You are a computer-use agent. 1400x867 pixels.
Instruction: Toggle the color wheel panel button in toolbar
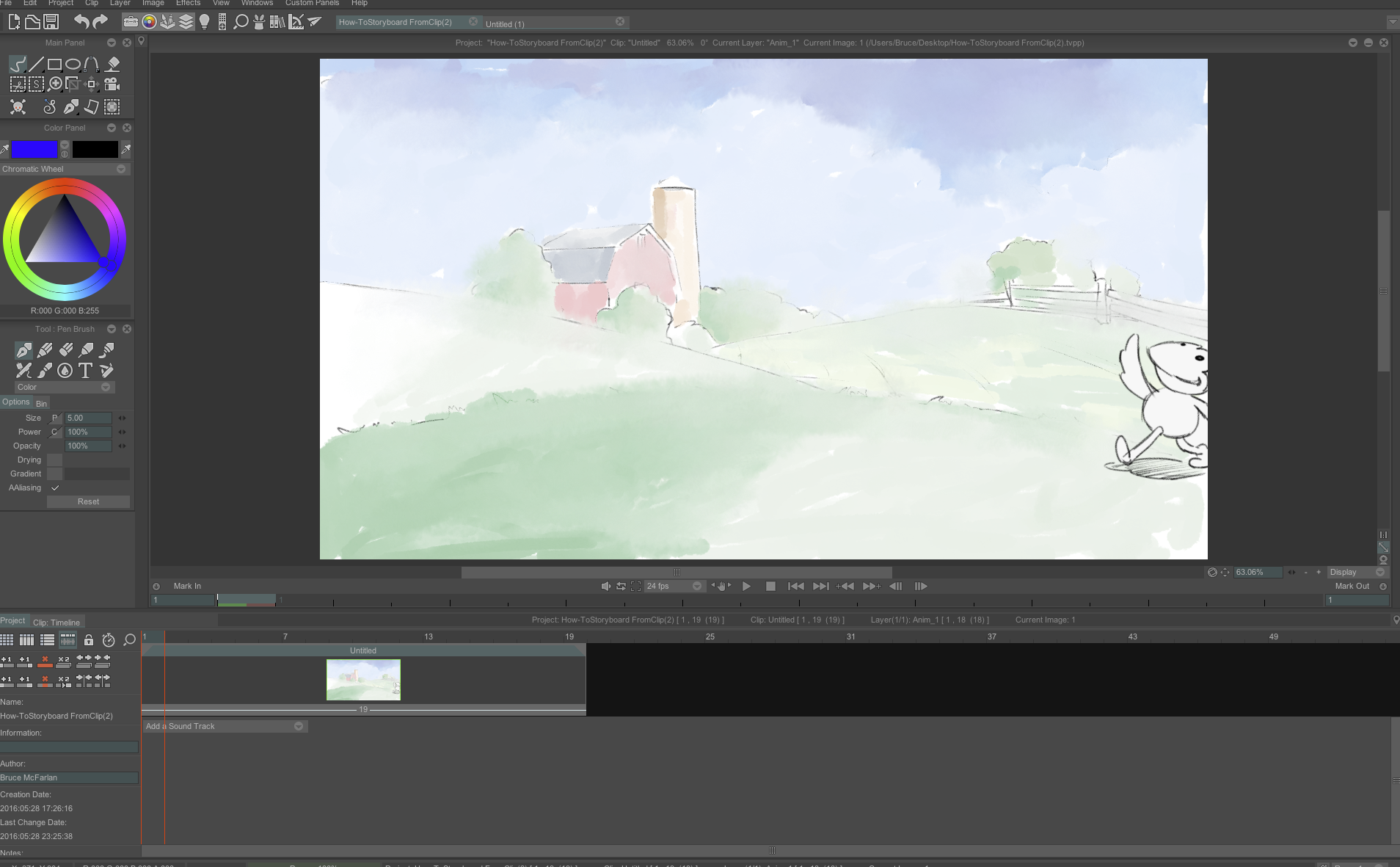[149, 22]
